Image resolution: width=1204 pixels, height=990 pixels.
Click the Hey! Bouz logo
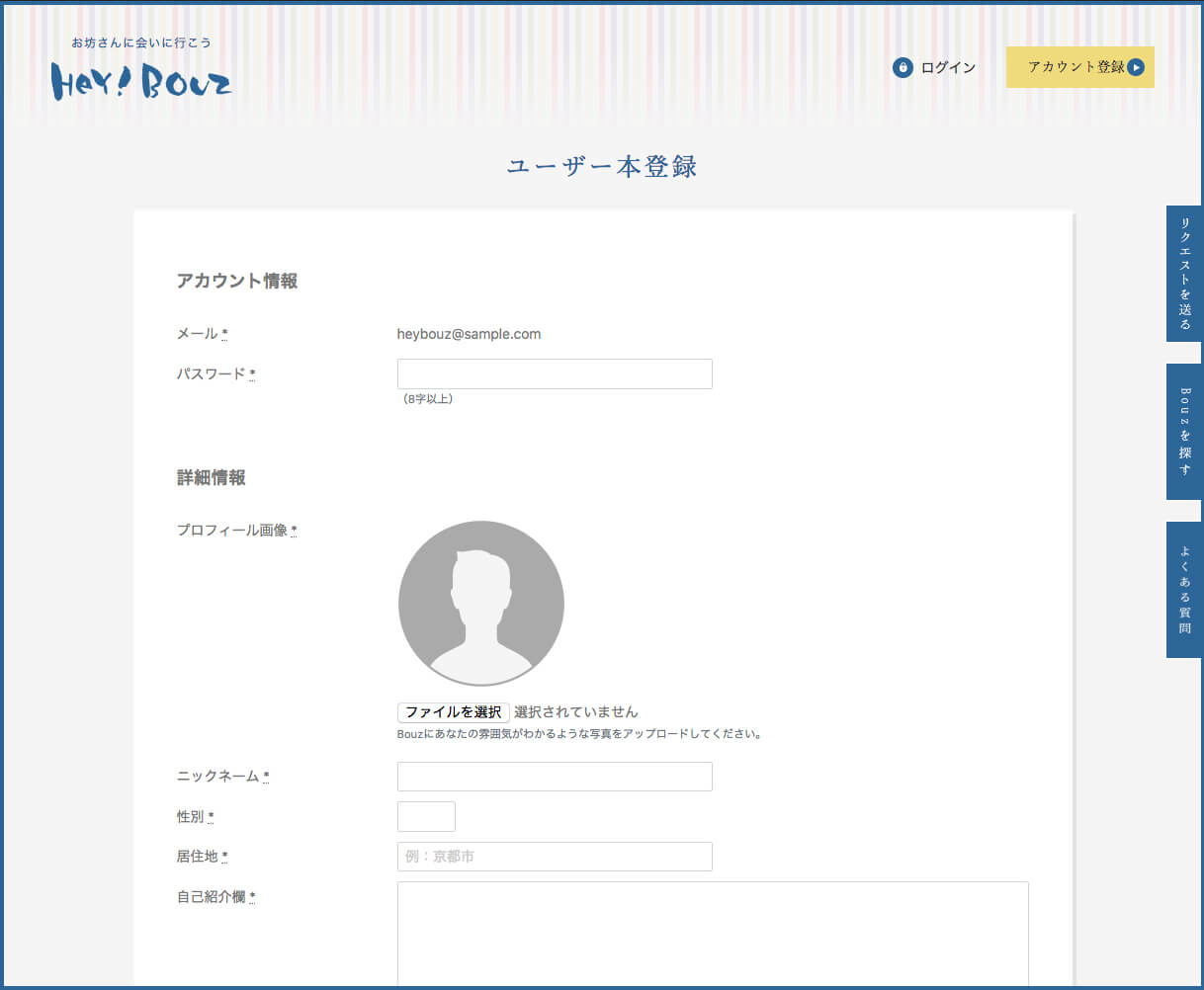141,81
